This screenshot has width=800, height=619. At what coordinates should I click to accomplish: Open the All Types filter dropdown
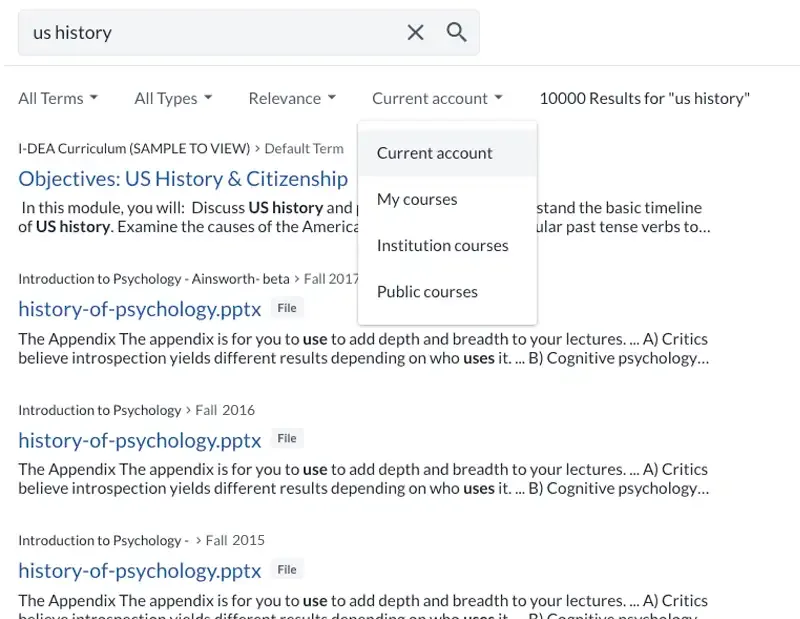(172, 98)
